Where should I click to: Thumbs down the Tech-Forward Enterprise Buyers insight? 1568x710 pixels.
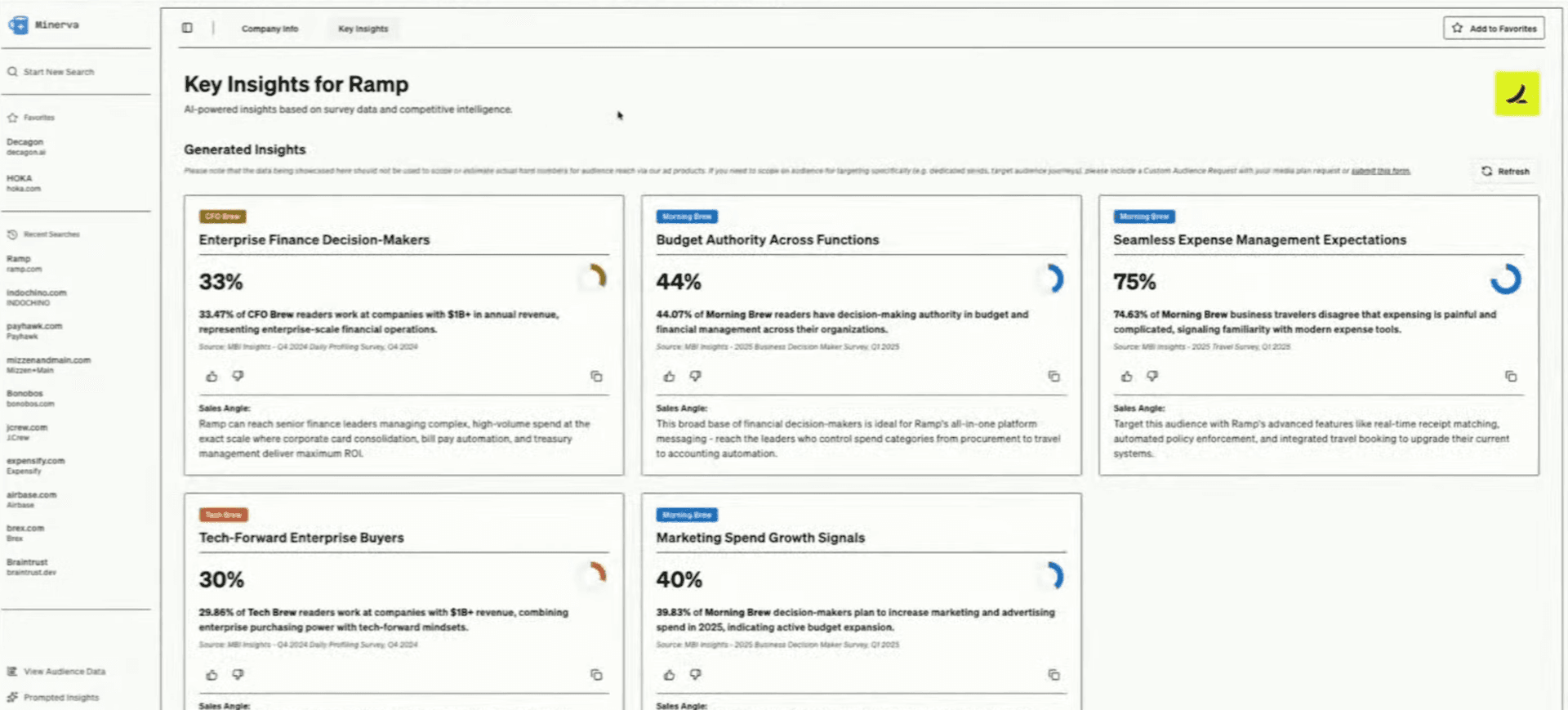pyautogui.click(x=238, y=675)
